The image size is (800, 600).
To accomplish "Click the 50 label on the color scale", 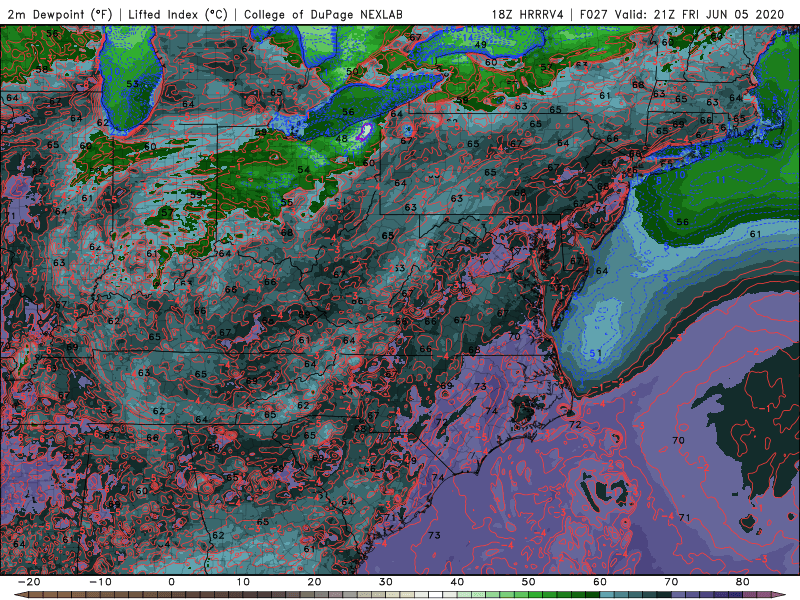I will pyautogui.click(x=529, y=582).
